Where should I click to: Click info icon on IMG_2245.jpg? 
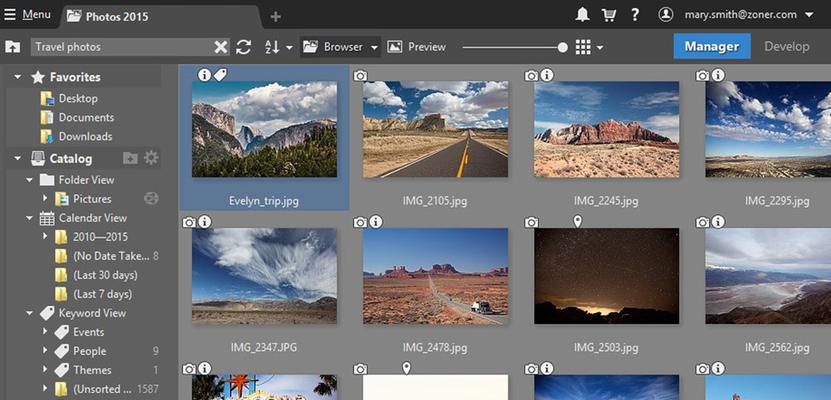click(x=547, y=75)
